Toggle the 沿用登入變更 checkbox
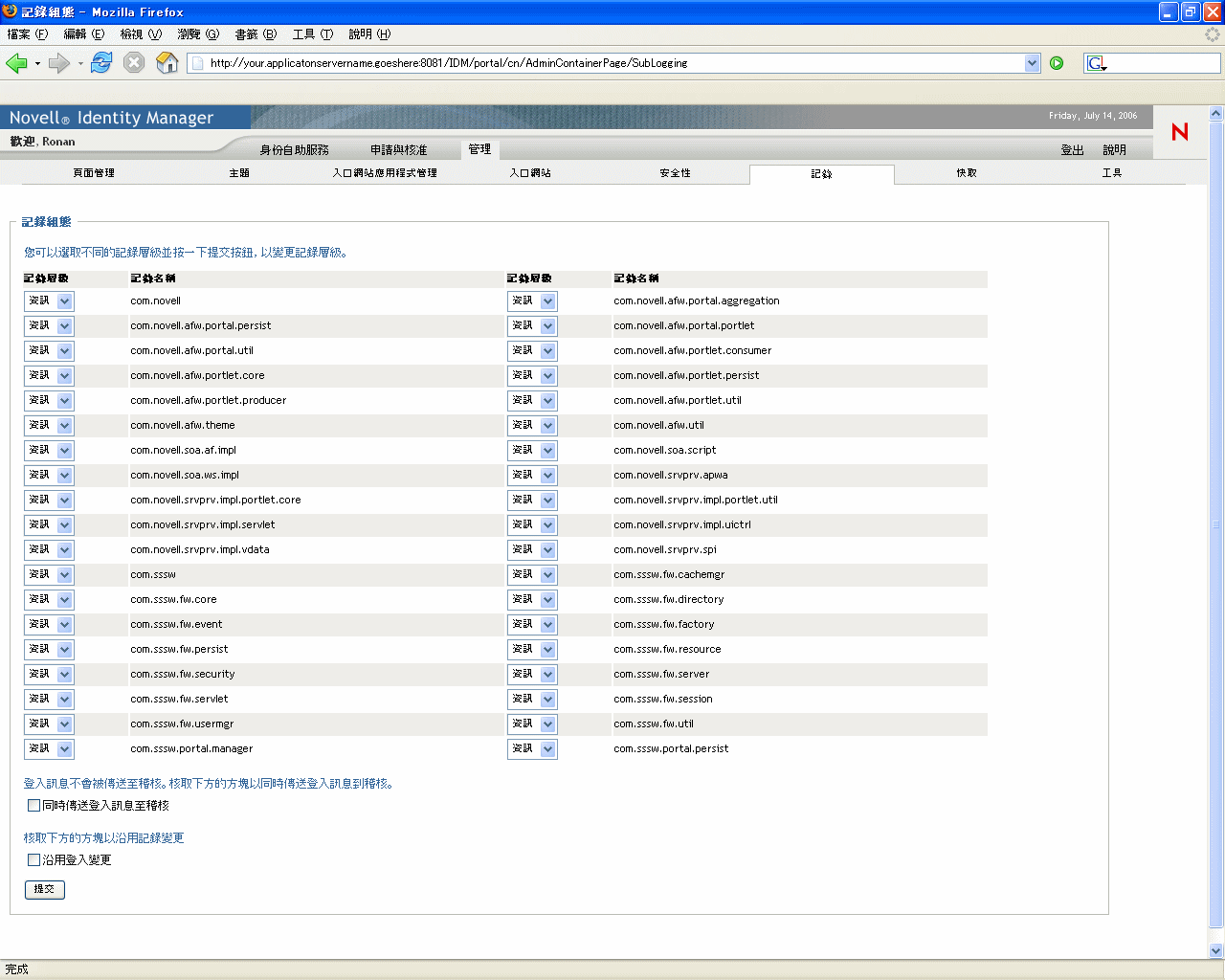Viewport: 1225px width, 980px height. [x=34, y=860]
